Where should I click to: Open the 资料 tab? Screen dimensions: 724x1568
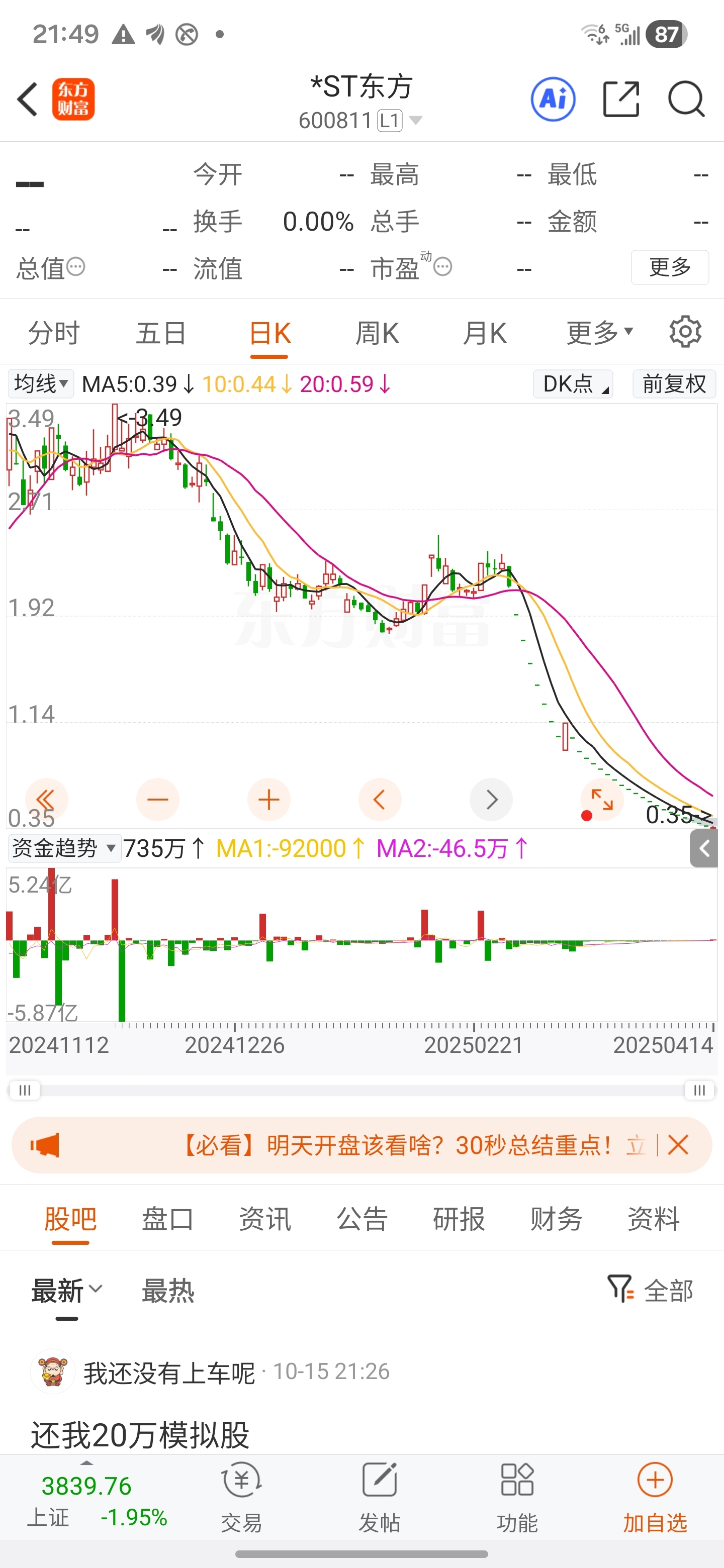[654, 1219]
